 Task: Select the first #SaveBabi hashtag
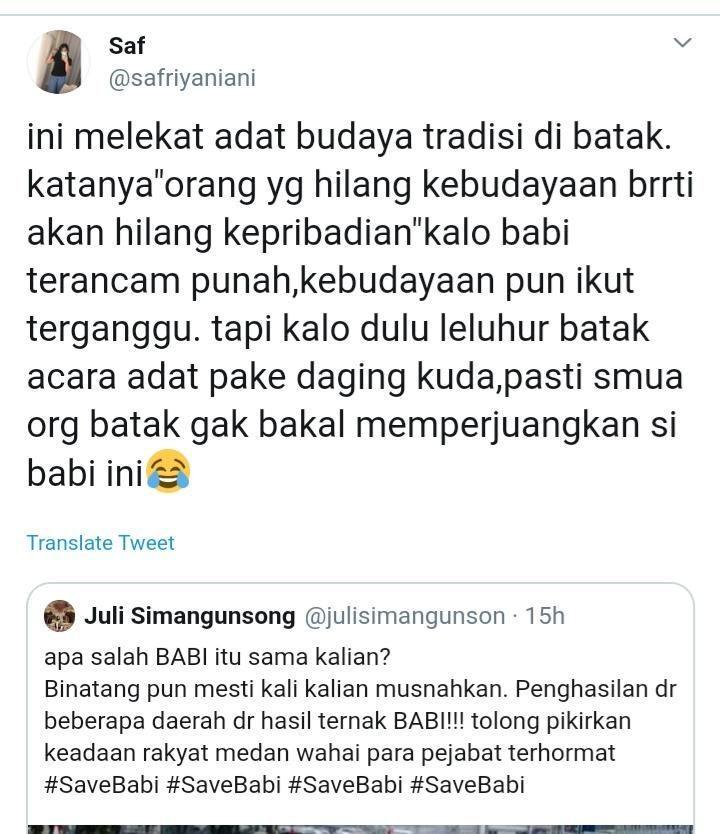pos(102,785)
